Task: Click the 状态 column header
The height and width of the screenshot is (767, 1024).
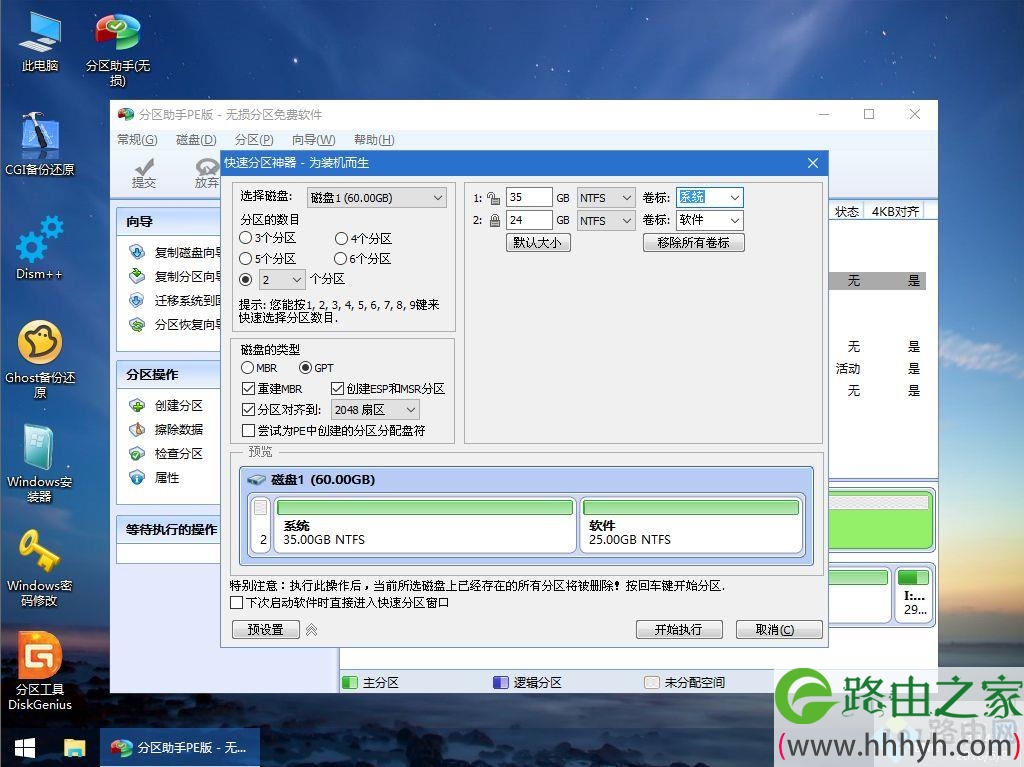Action: tap(847, 212)
